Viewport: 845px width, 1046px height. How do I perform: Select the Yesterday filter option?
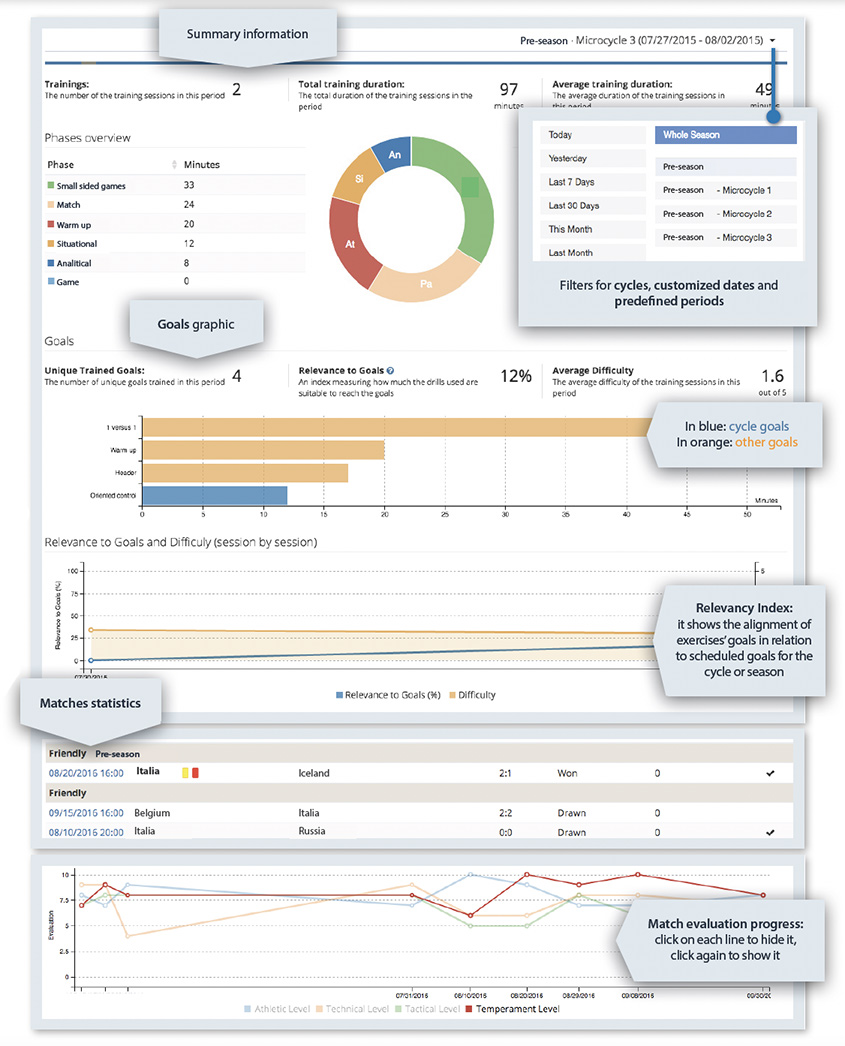click(x=593, y=158)
